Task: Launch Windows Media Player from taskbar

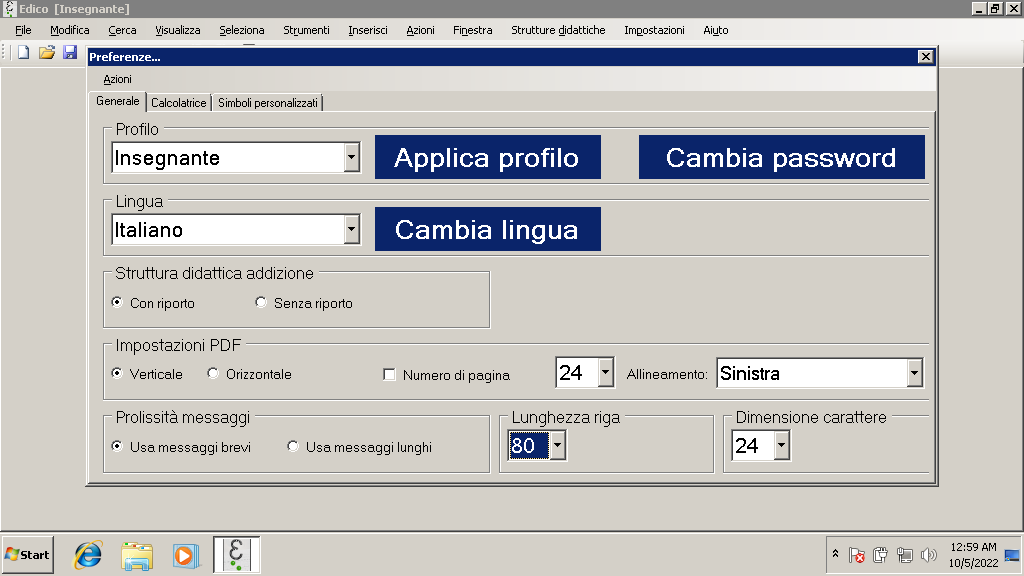Action: (186, 555)
